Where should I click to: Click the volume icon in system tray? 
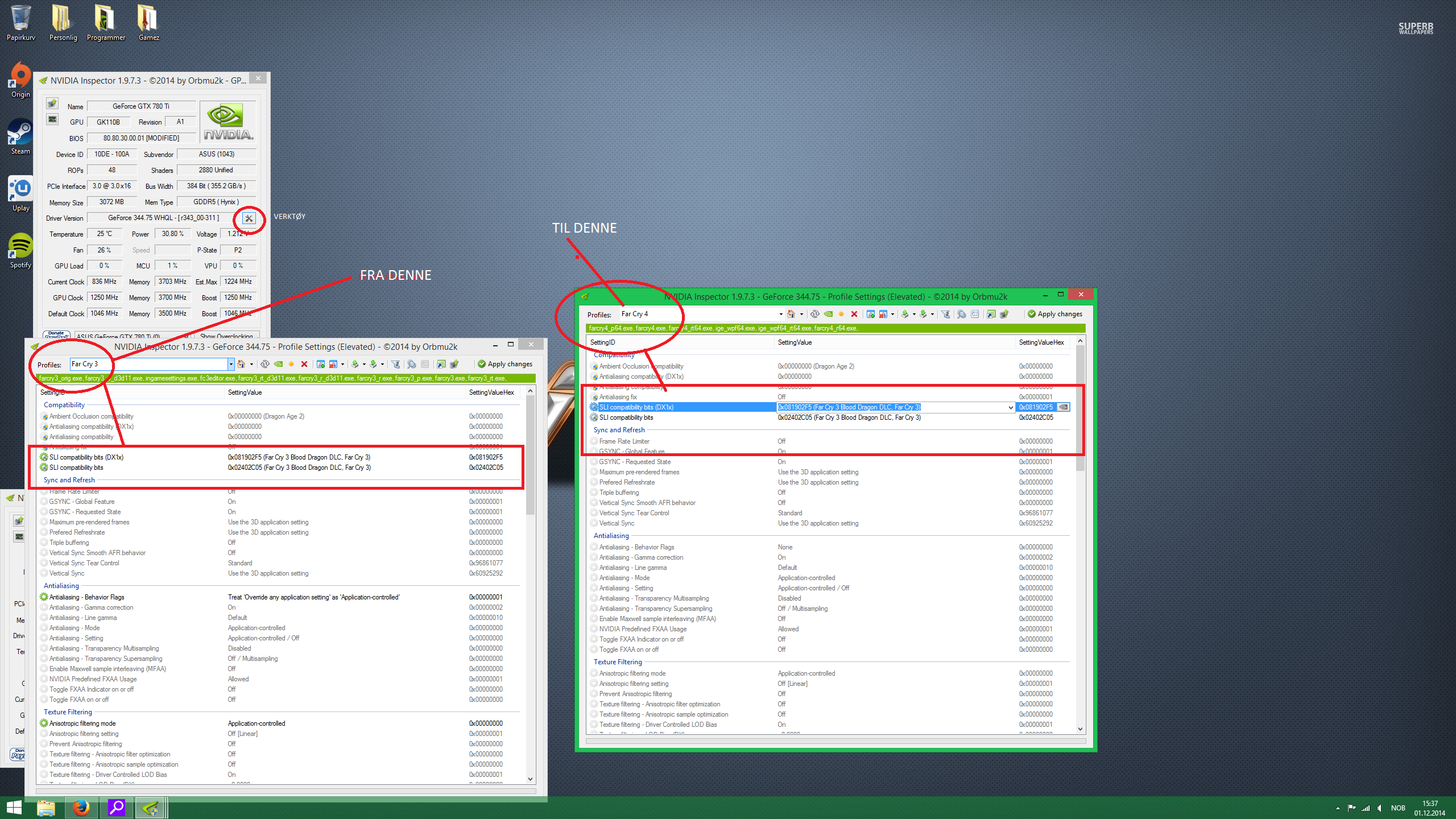click(1379, 808)
